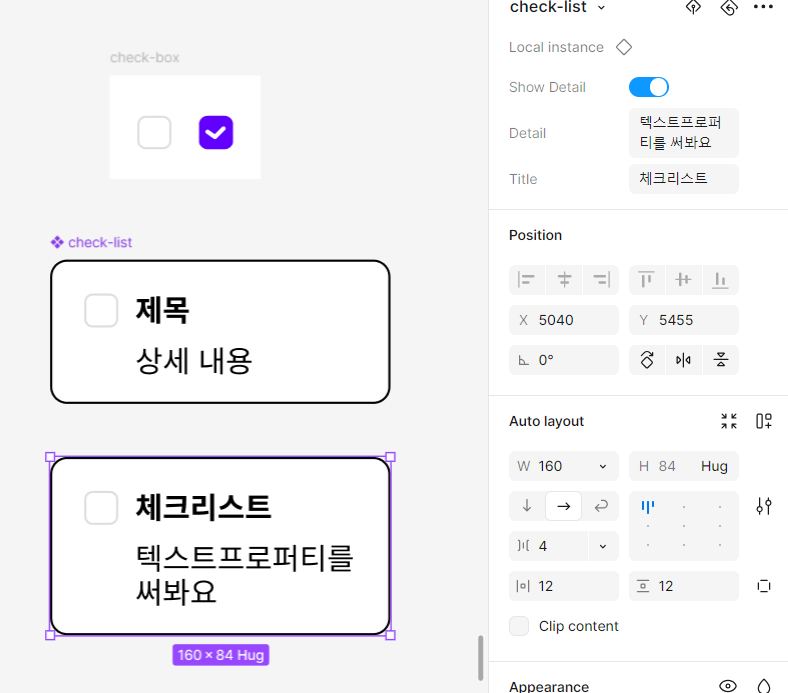
Task: Click the item spacing field 4
Action: pos(549,546)
